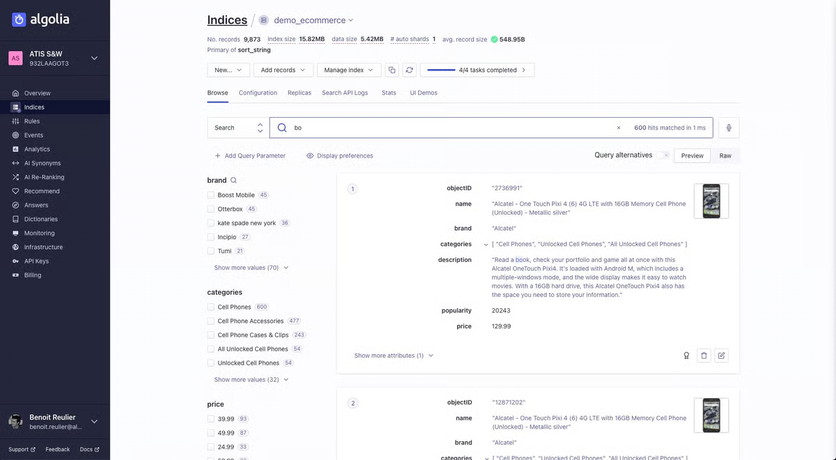Check the Boost Mobile brand filter
This screenshot has width=836, height=460.
click(x=211, y=195)
